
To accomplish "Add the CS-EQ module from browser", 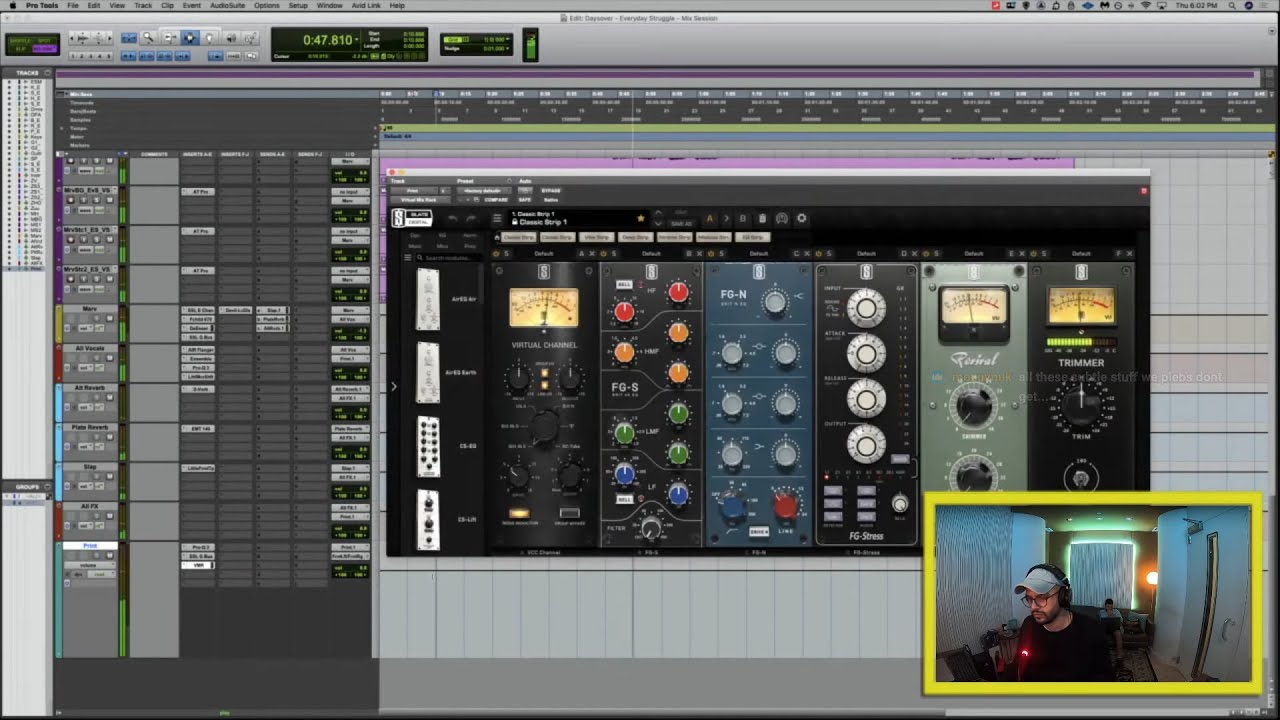I will pos(428,445).
